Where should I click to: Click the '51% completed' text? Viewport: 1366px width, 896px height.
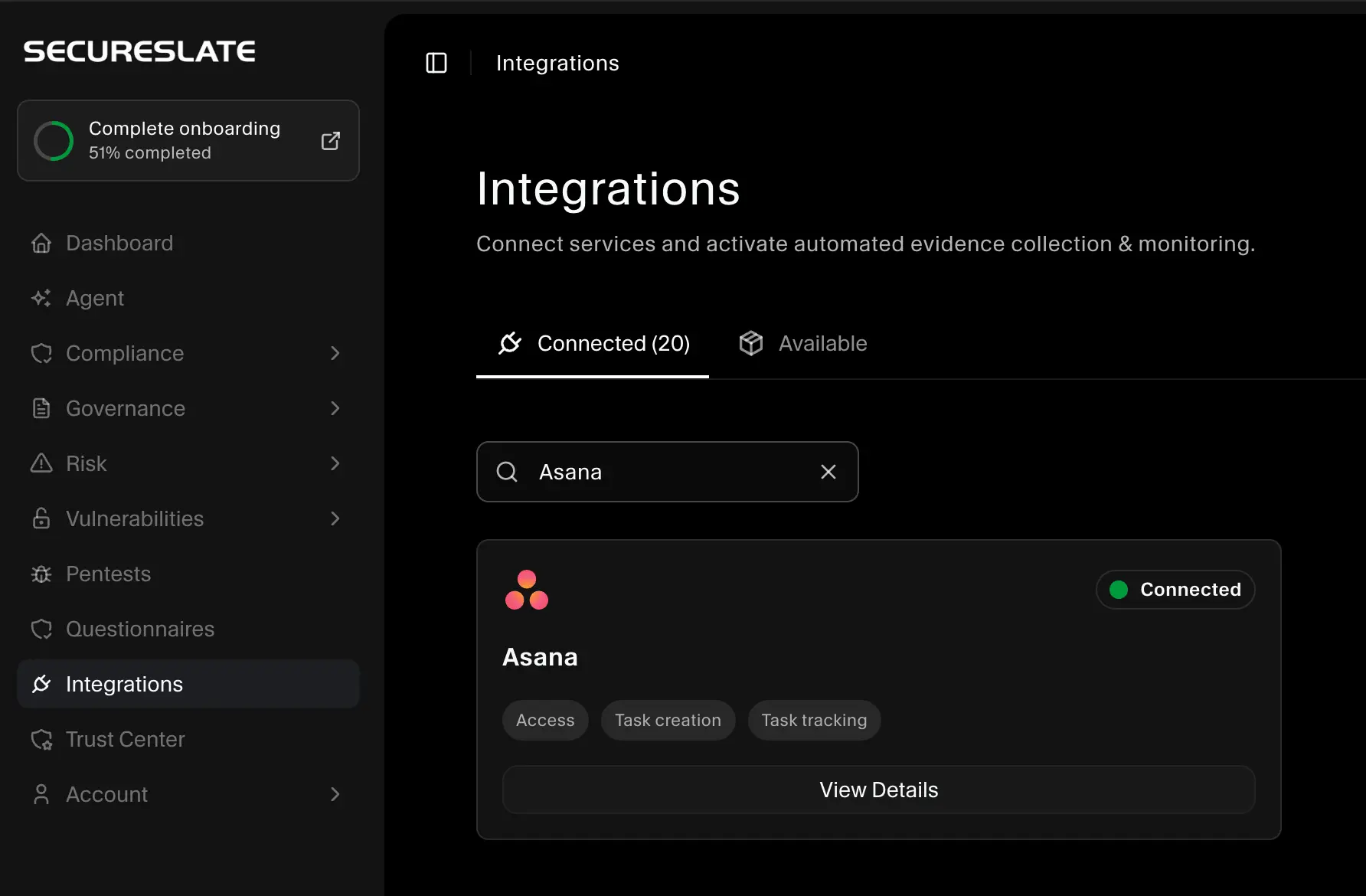click(x=150, y=152)
